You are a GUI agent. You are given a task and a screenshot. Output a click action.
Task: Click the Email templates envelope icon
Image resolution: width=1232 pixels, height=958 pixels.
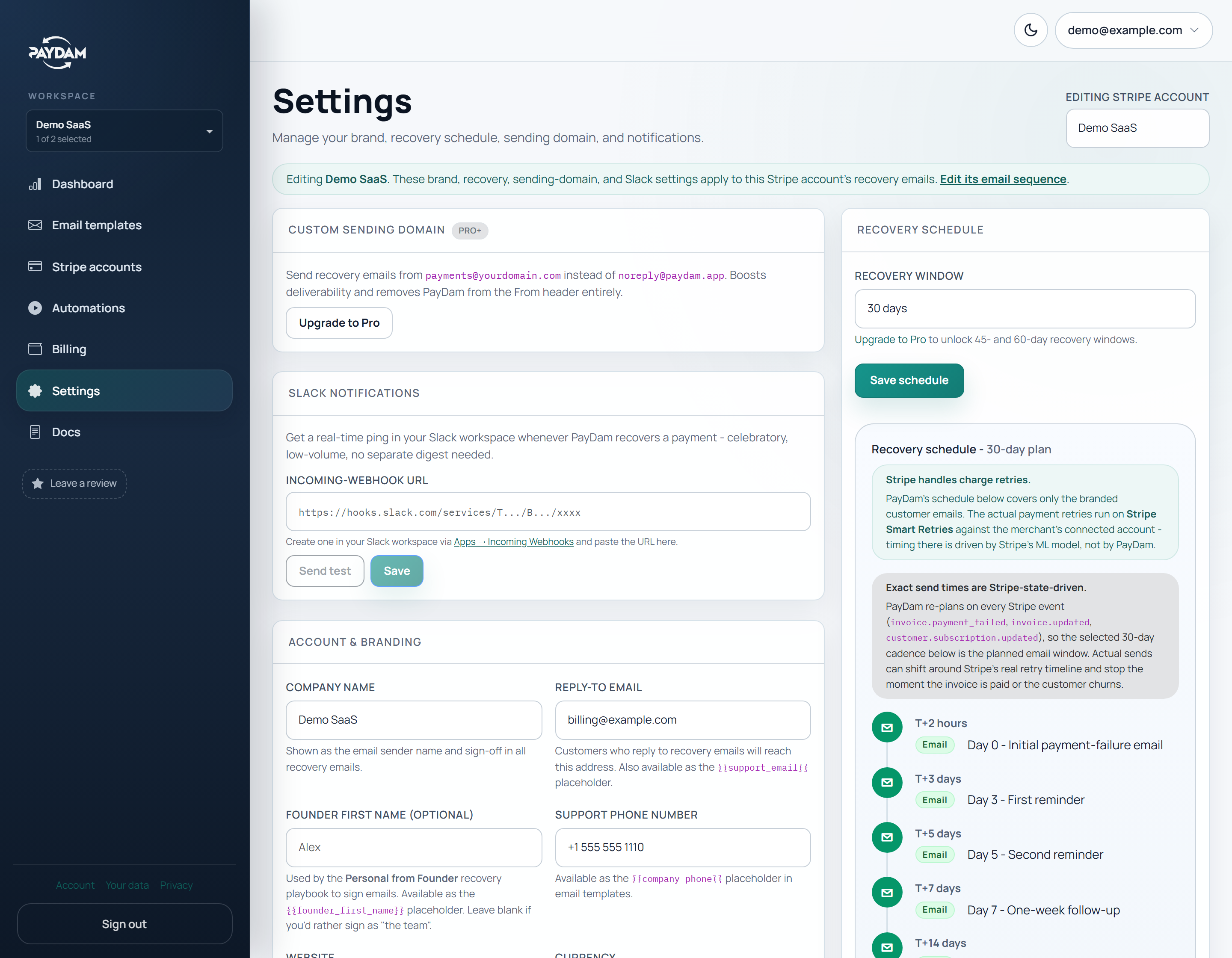pyautogui.click(x=35, y=225)
